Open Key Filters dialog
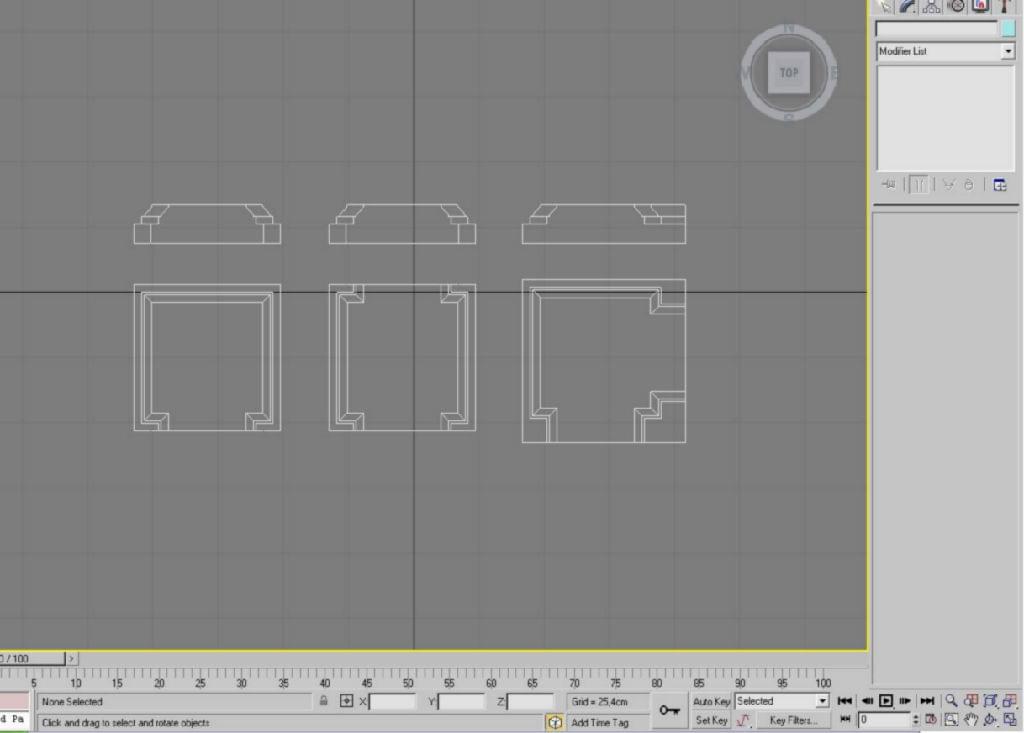Image resolution: width=1024 pixels, height=733 pixels. click(793, 720)
